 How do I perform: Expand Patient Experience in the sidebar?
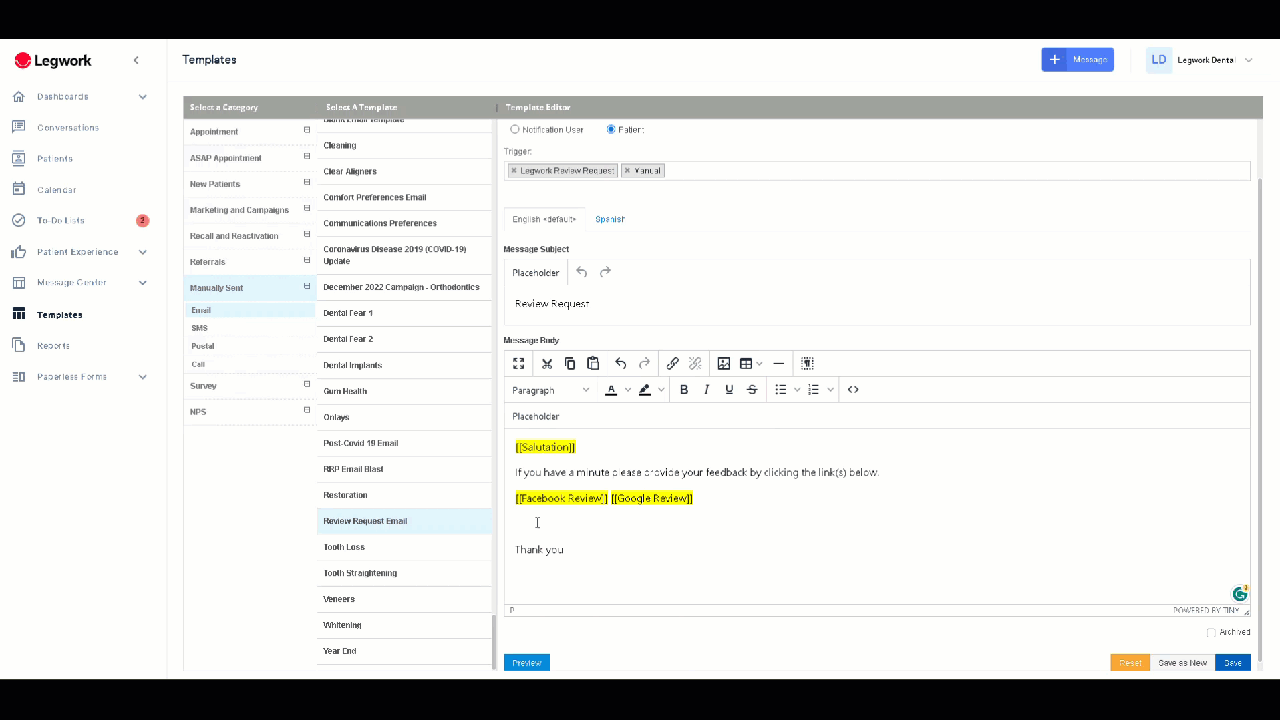(x=142, y=252)
